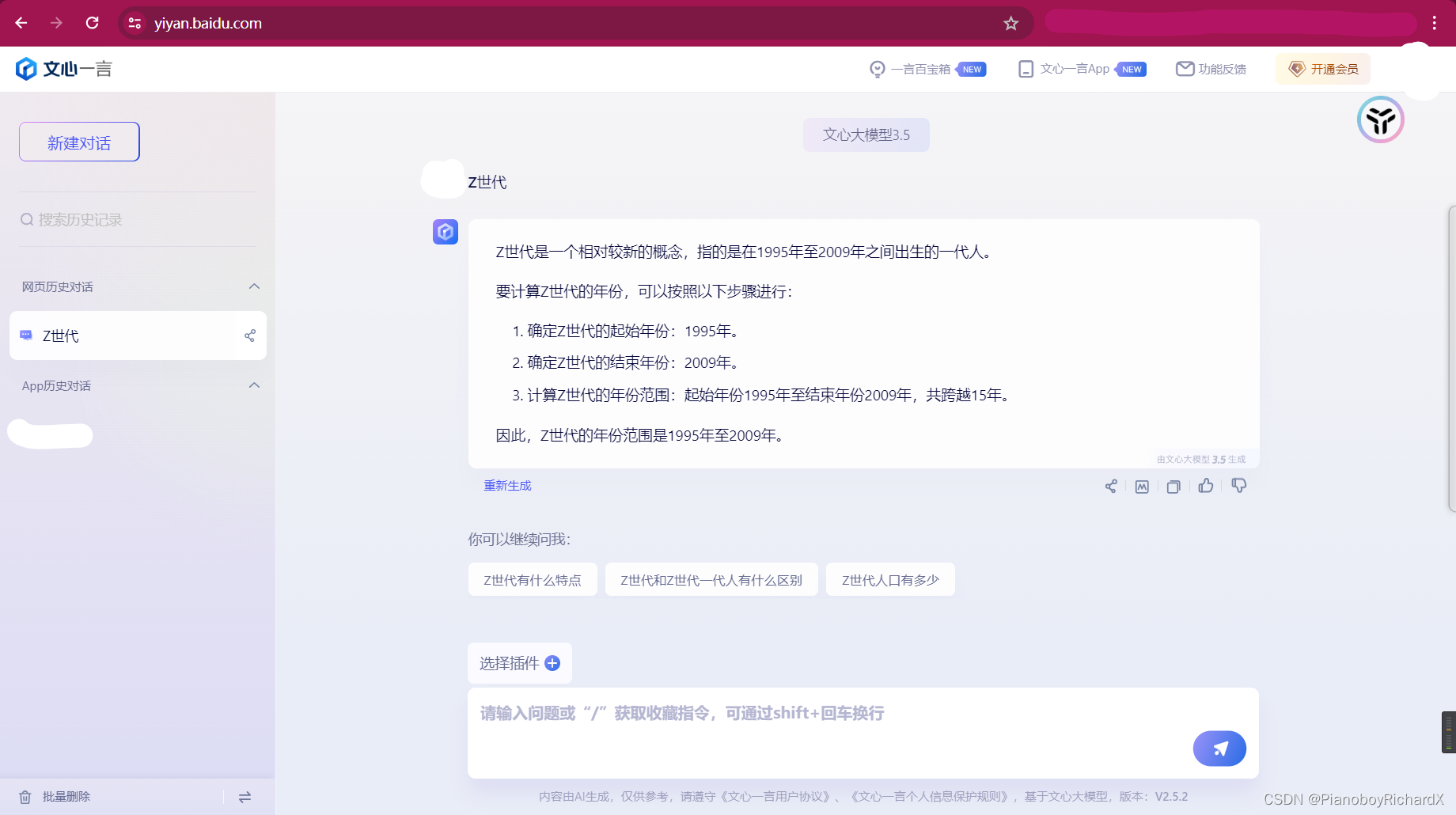Open 一言百宝箱
1456x815 pixels.
coord(927,69)
